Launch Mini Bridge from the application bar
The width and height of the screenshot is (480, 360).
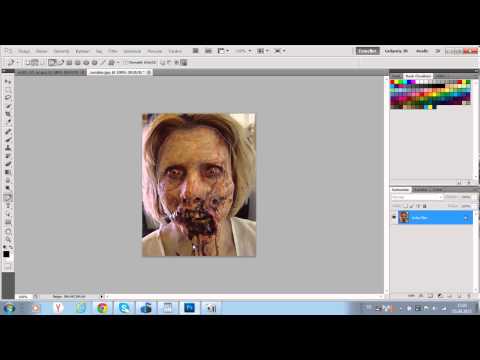pos(208,51)
